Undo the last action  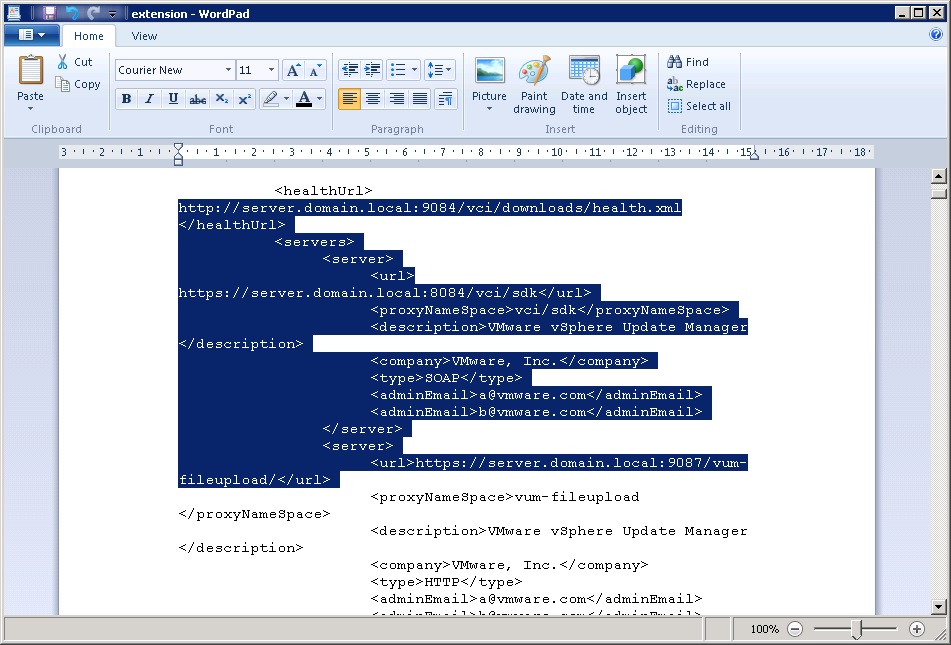point(72,13)
